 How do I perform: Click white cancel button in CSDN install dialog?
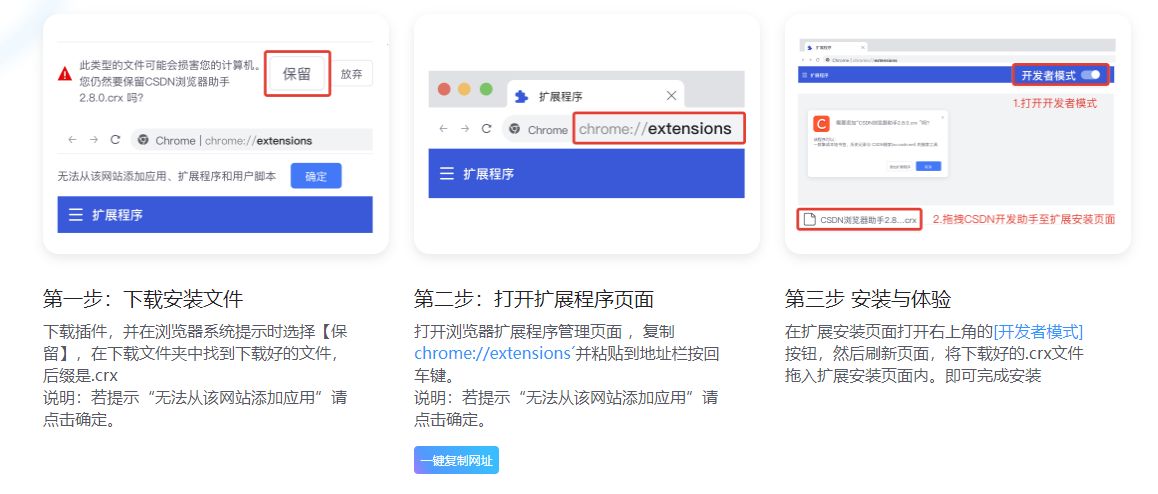pos(900,166)
